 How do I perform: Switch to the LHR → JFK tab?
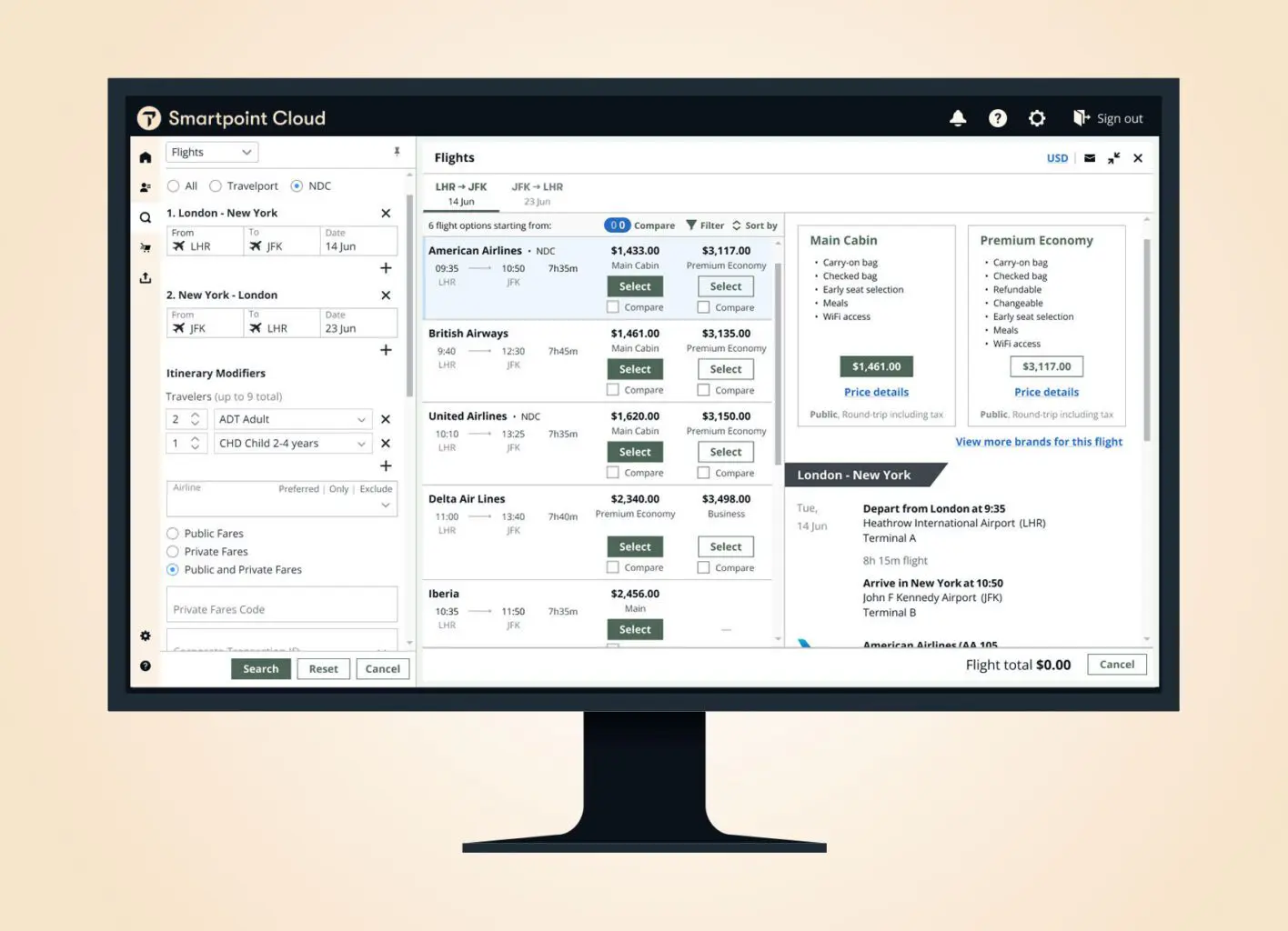461,194
